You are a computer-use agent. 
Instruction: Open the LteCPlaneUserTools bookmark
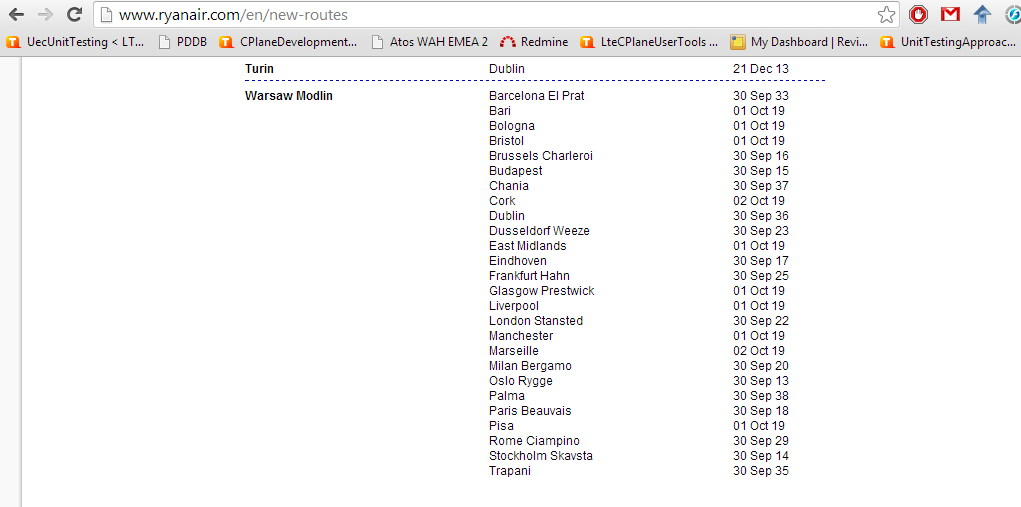coord(649,42)
